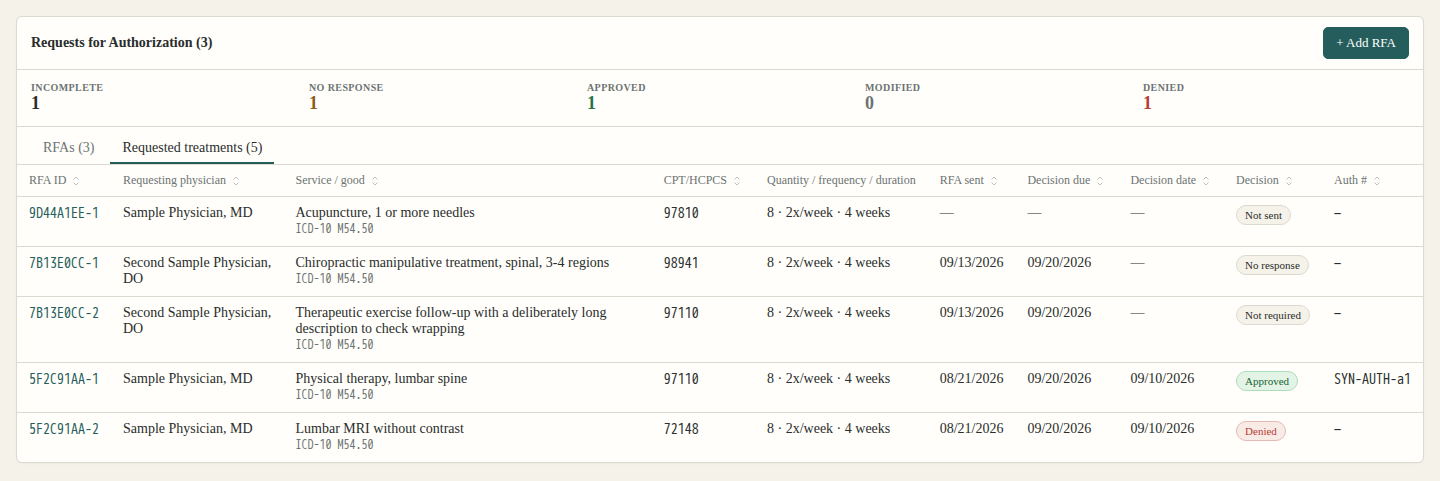1440x481 pixels.
Task: Click the Denied summary count at top
Action: [1147, 103]
